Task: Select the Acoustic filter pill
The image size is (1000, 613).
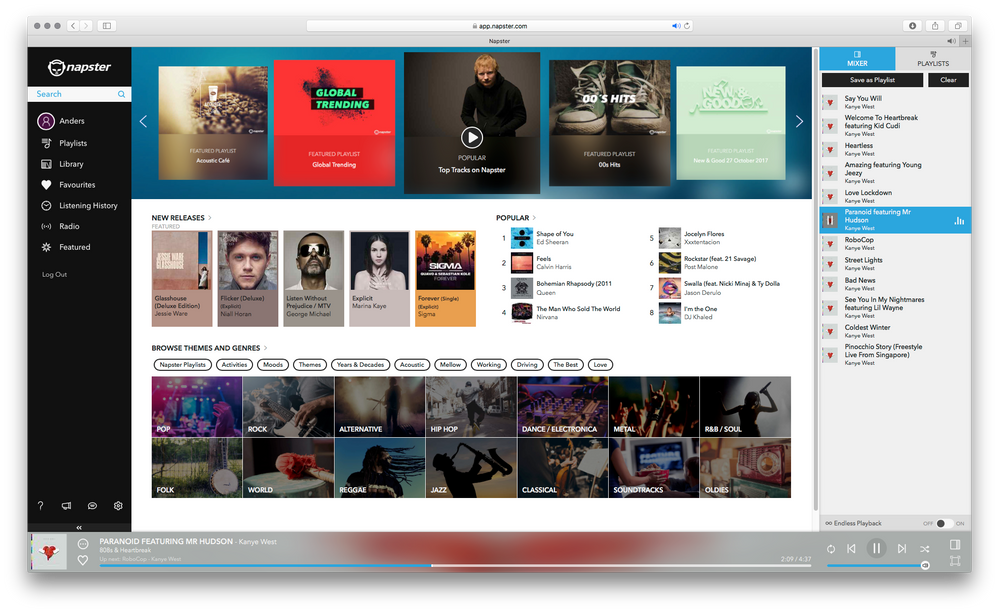Action: (412, 365)
